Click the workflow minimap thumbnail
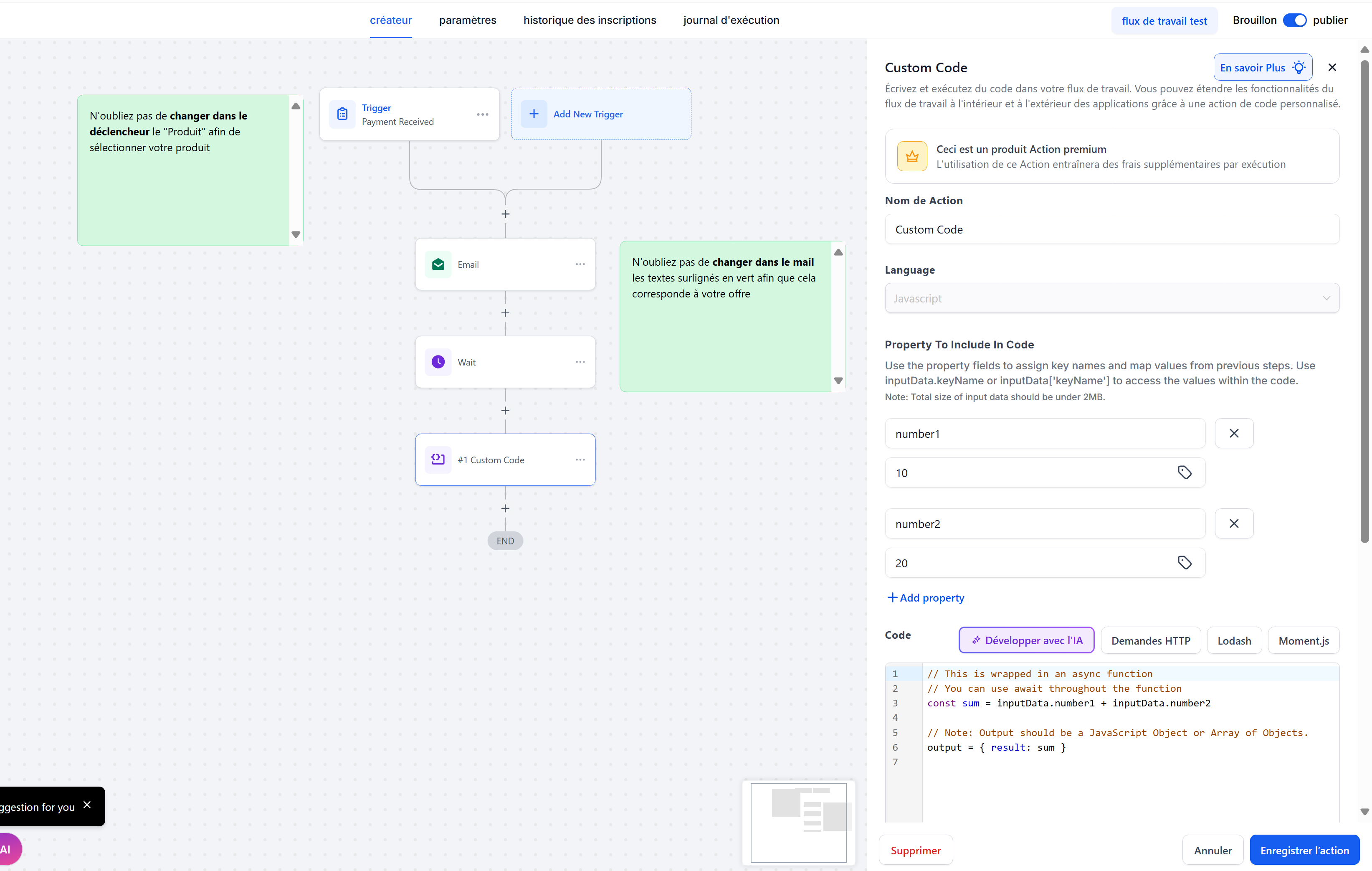This screenshot has height=871, width=1372. click(798, 822)
